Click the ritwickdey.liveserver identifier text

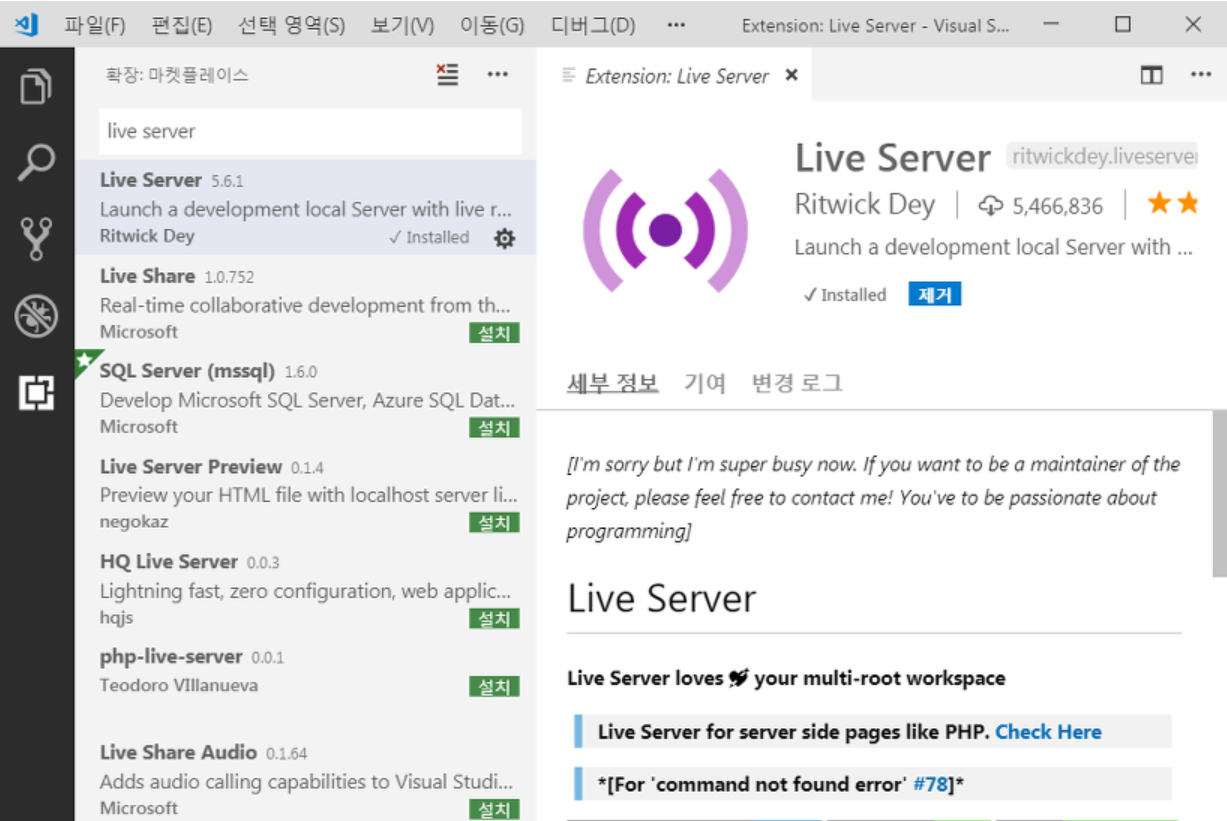click(x=1102, y=156)
